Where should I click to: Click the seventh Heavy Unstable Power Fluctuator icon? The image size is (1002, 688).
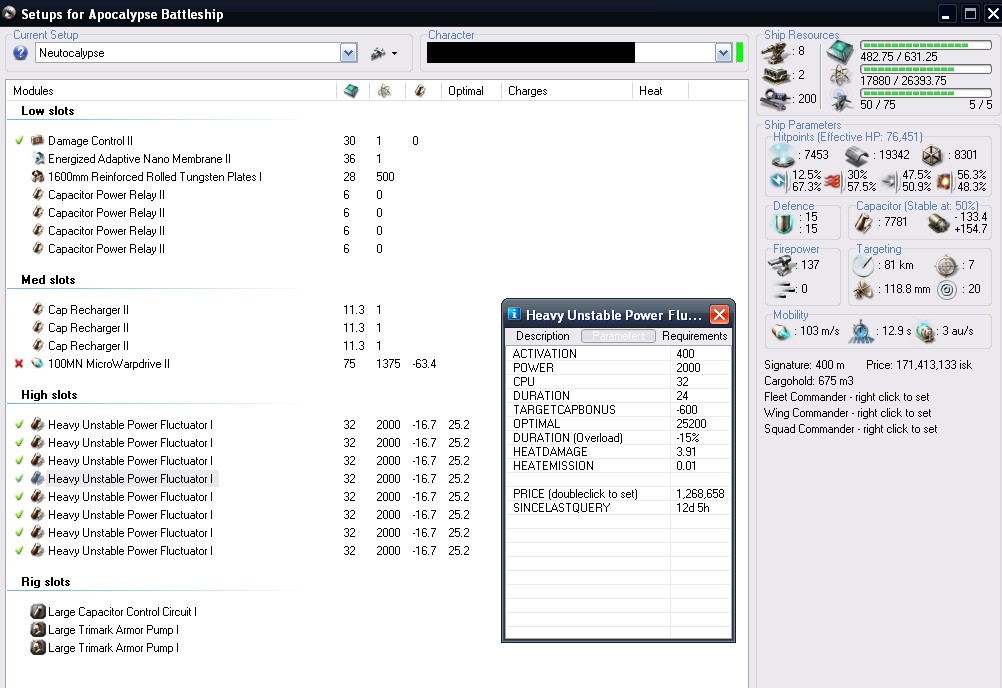click(38, 533)
